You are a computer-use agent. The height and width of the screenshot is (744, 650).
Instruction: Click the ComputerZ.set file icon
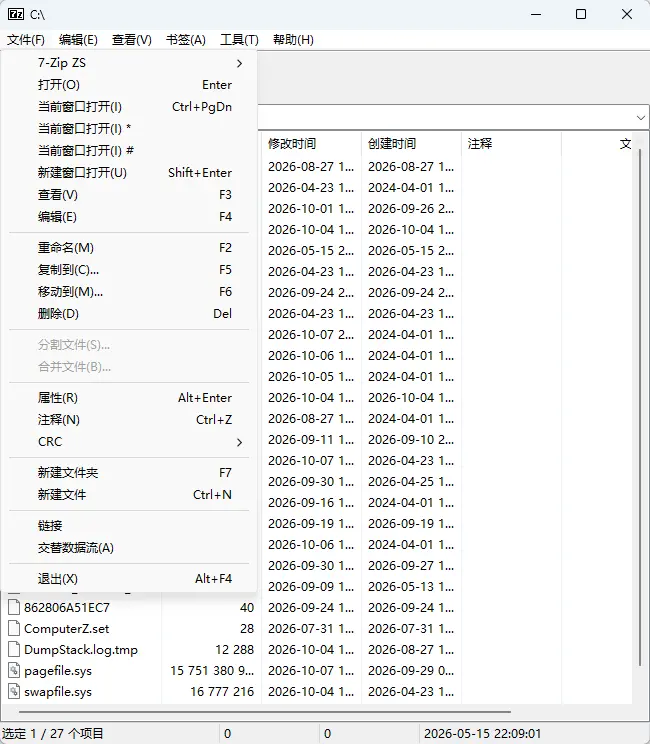(x=14, y=628)
